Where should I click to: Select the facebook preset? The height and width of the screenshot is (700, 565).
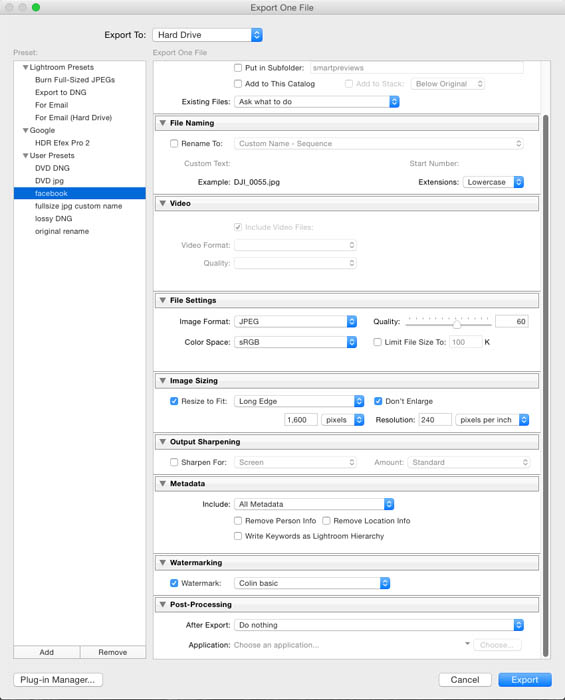(x=79, y=193)
